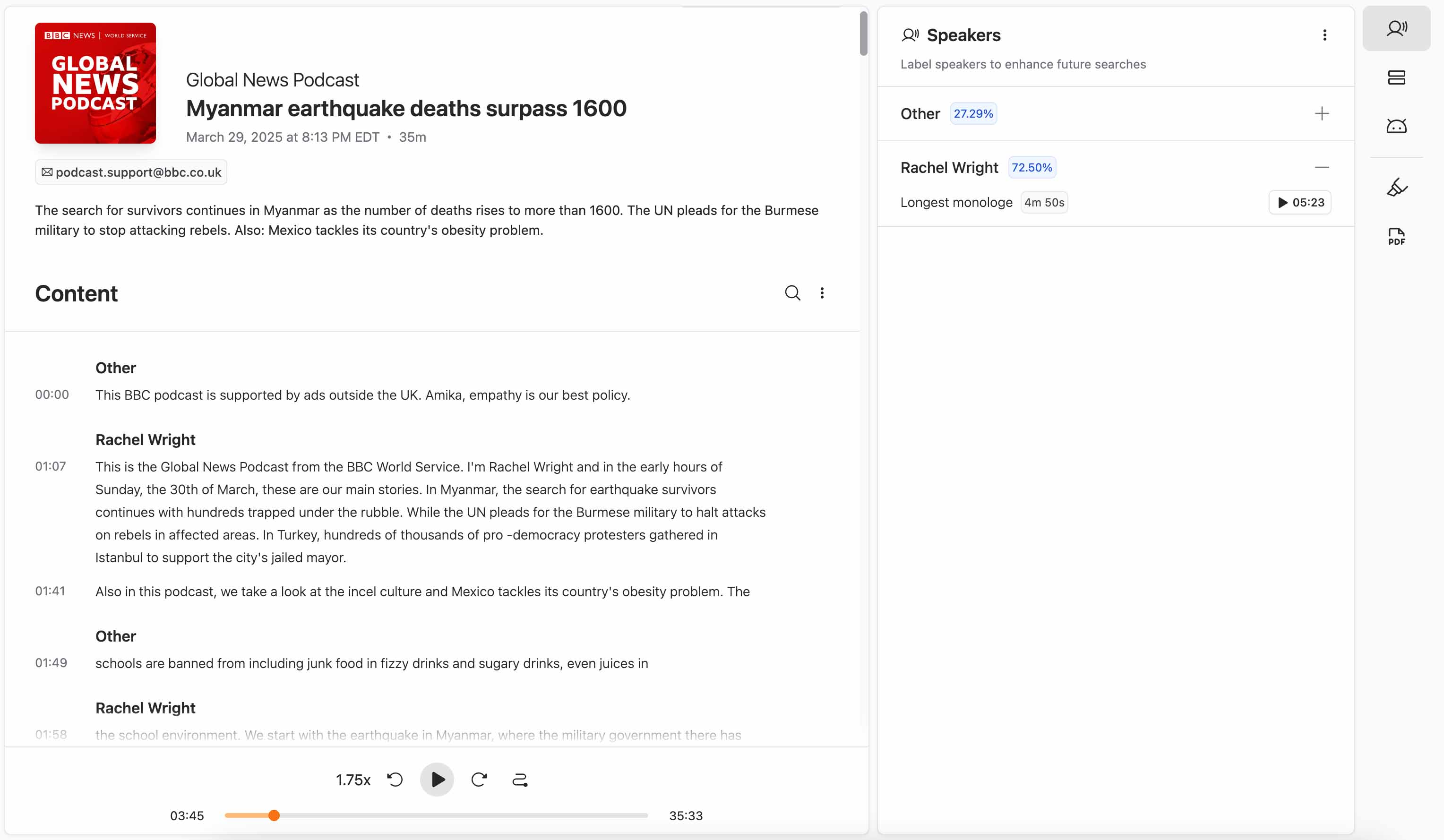Click Rachel Wright name in Speakers panel
Viewport: 1444px width, 840px height.
pyautogui.click(x=949, y=167)
